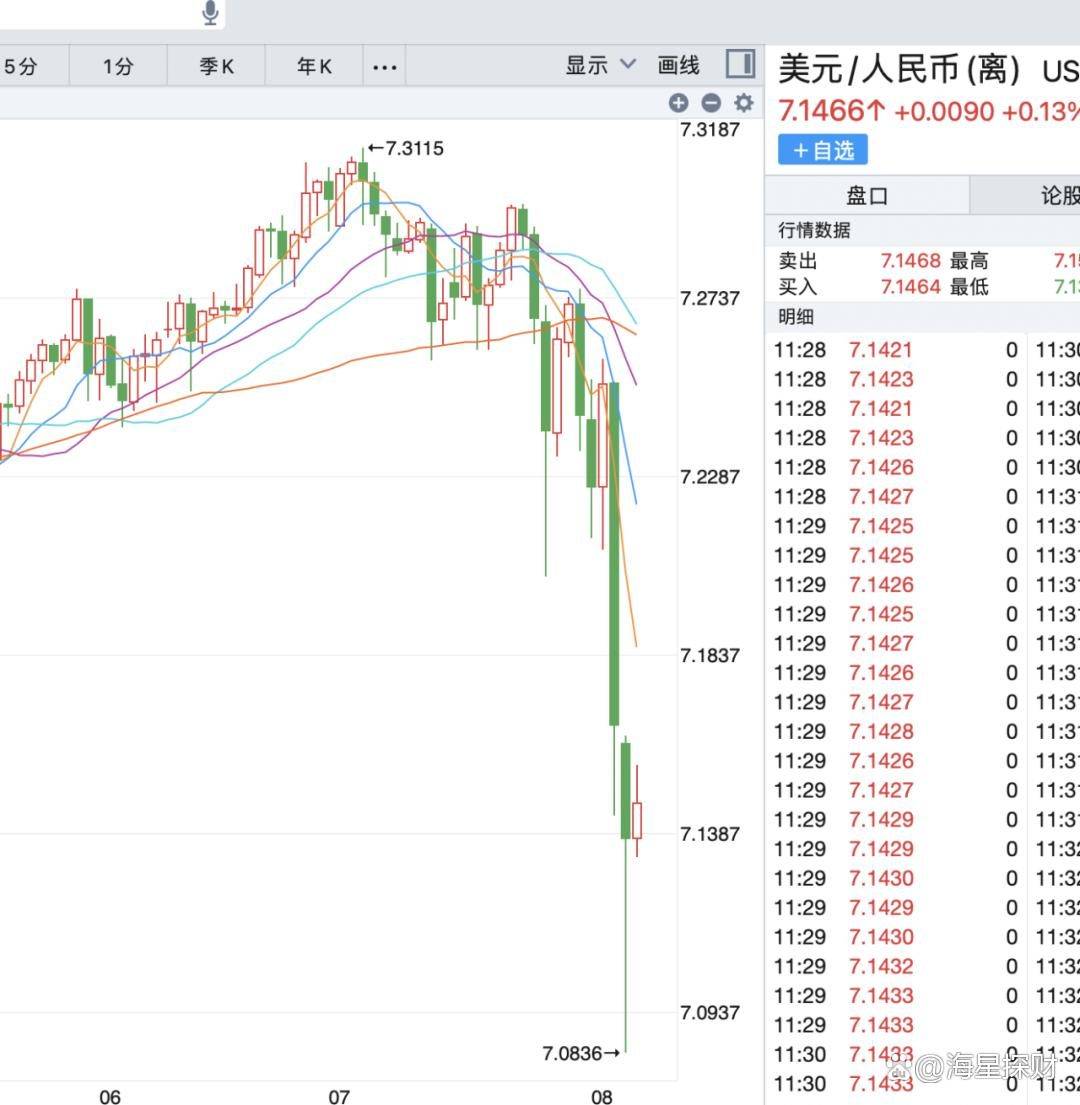1080x1105 pixels.
Task: Add to watchlist with +自选 button
Action: tap(823, 150)
